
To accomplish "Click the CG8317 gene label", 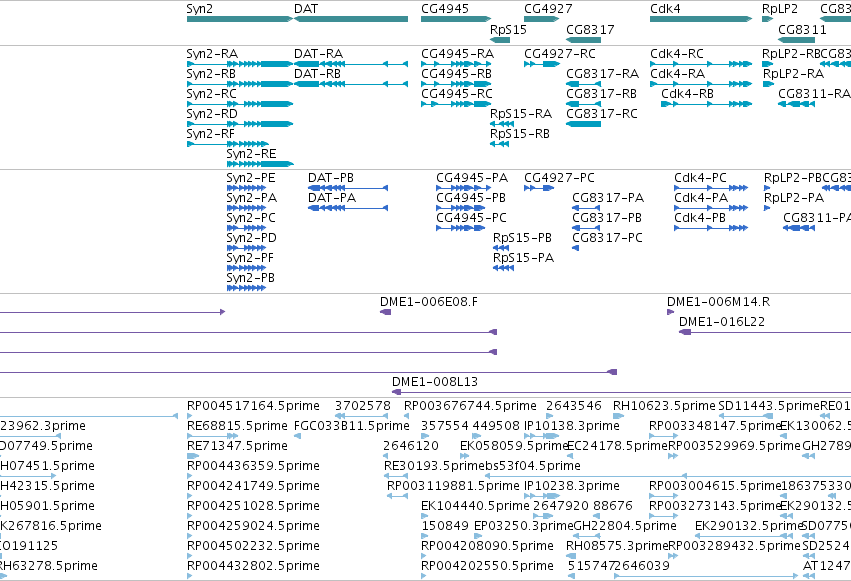I will (x=590, y=30).
